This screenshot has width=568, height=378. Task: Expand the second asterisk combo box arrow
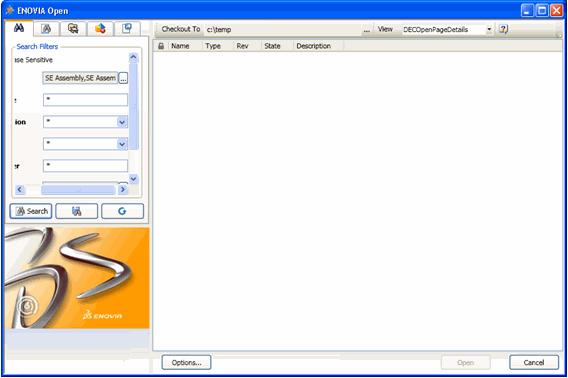pyautogui.click(x=122, y=144)
